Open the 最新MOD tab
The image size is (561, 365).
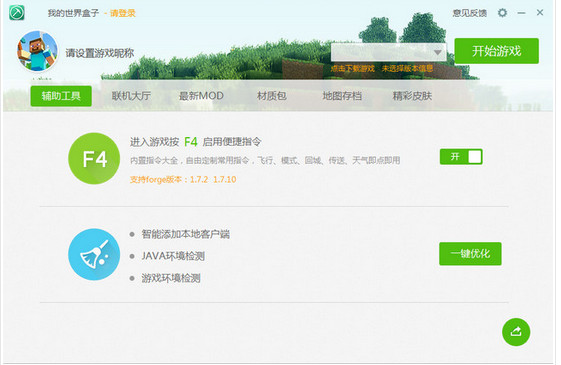click(x=201, y=96)
